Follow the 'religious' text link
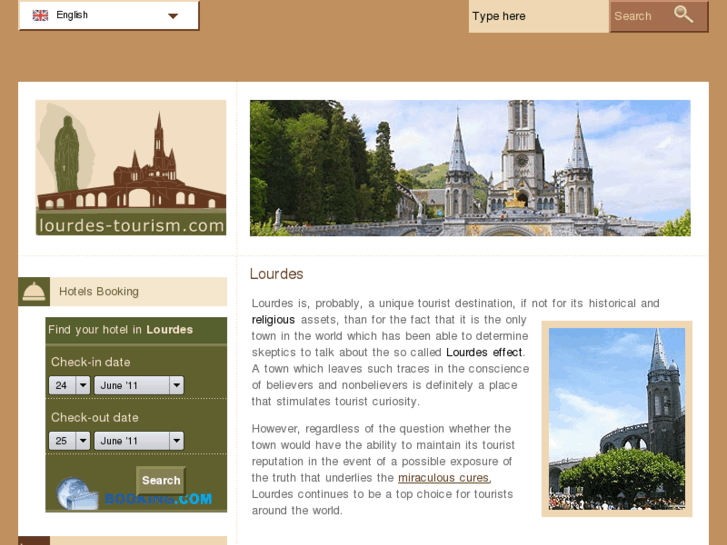727x545 pixels. pos(273,320)
